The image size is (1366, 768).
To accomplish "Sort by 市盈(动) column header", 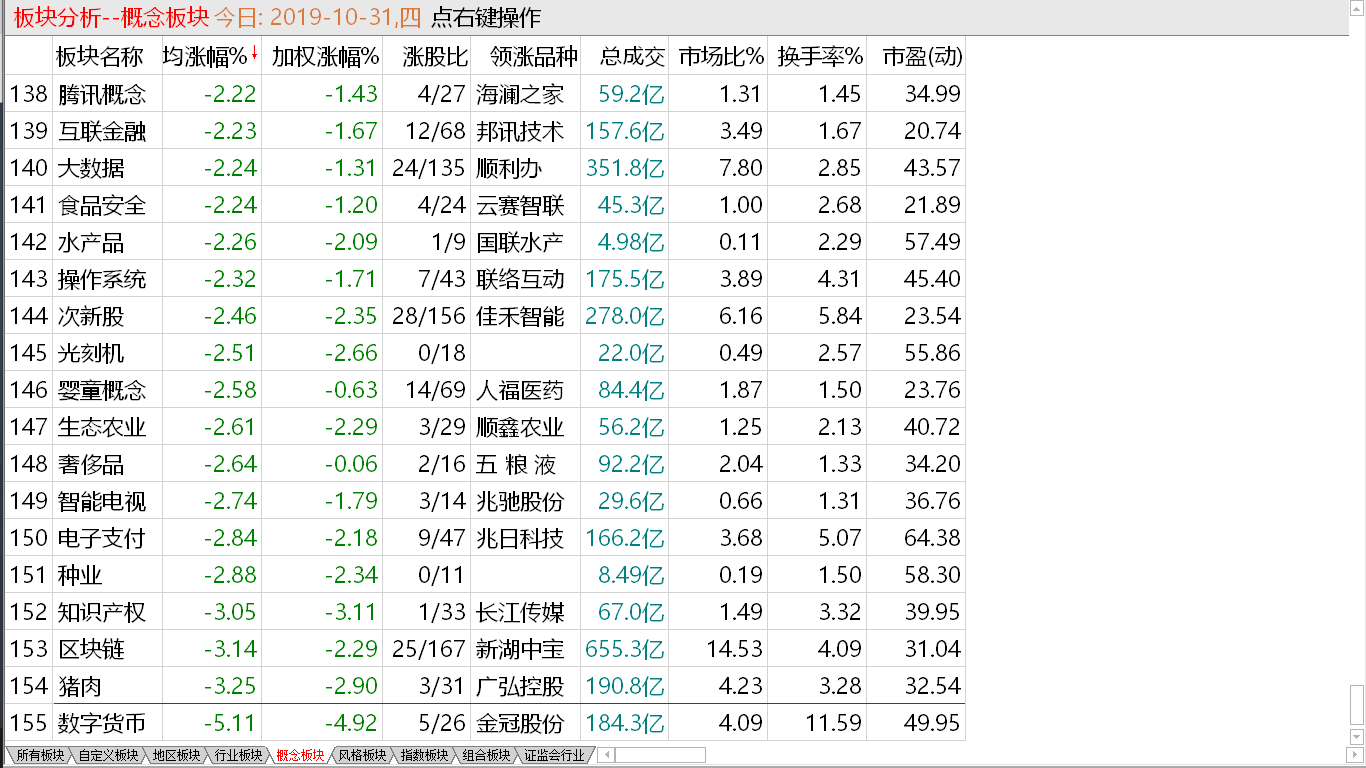I will point(922,57).
